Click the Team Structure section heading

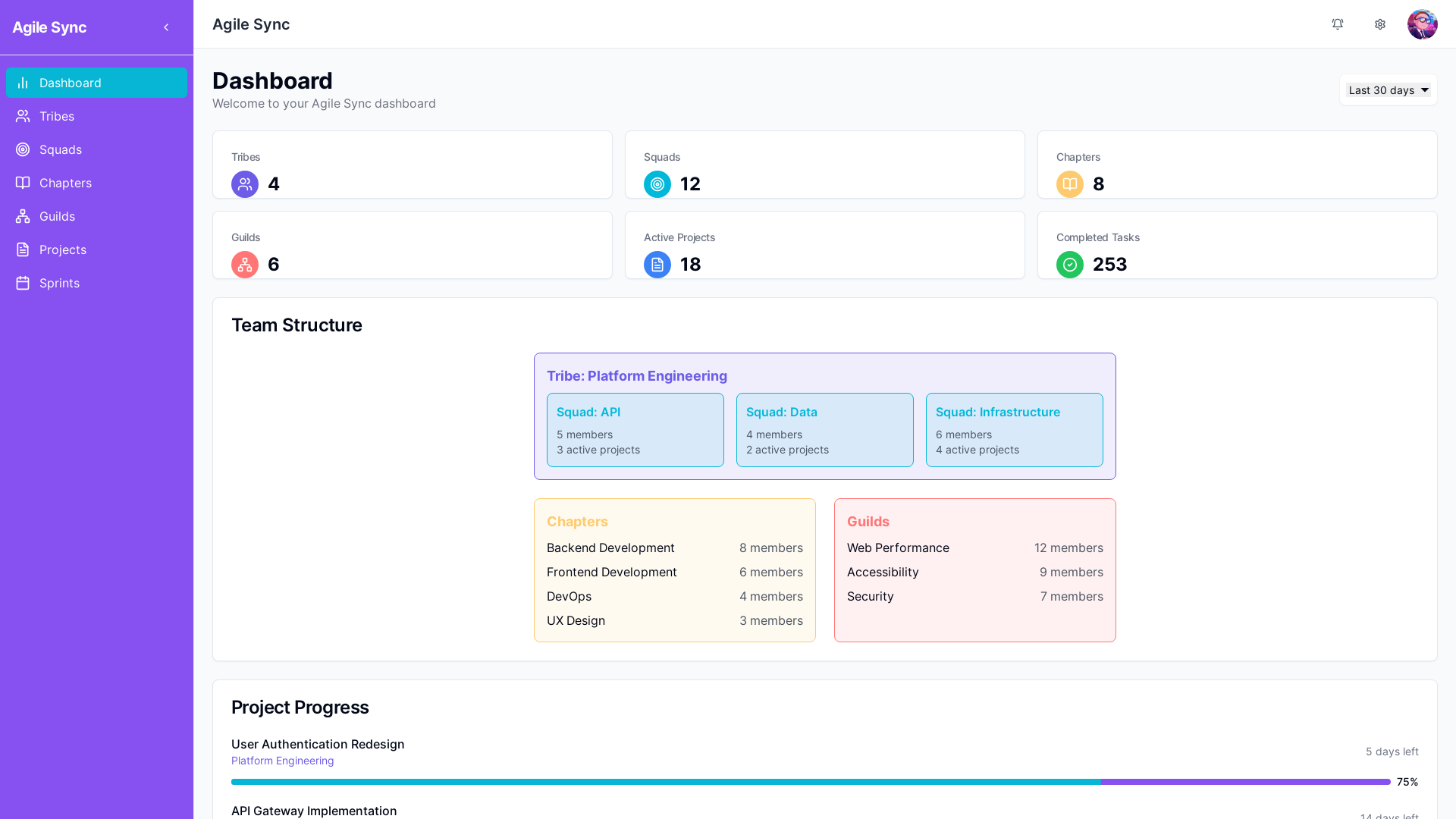click(297, 325)
